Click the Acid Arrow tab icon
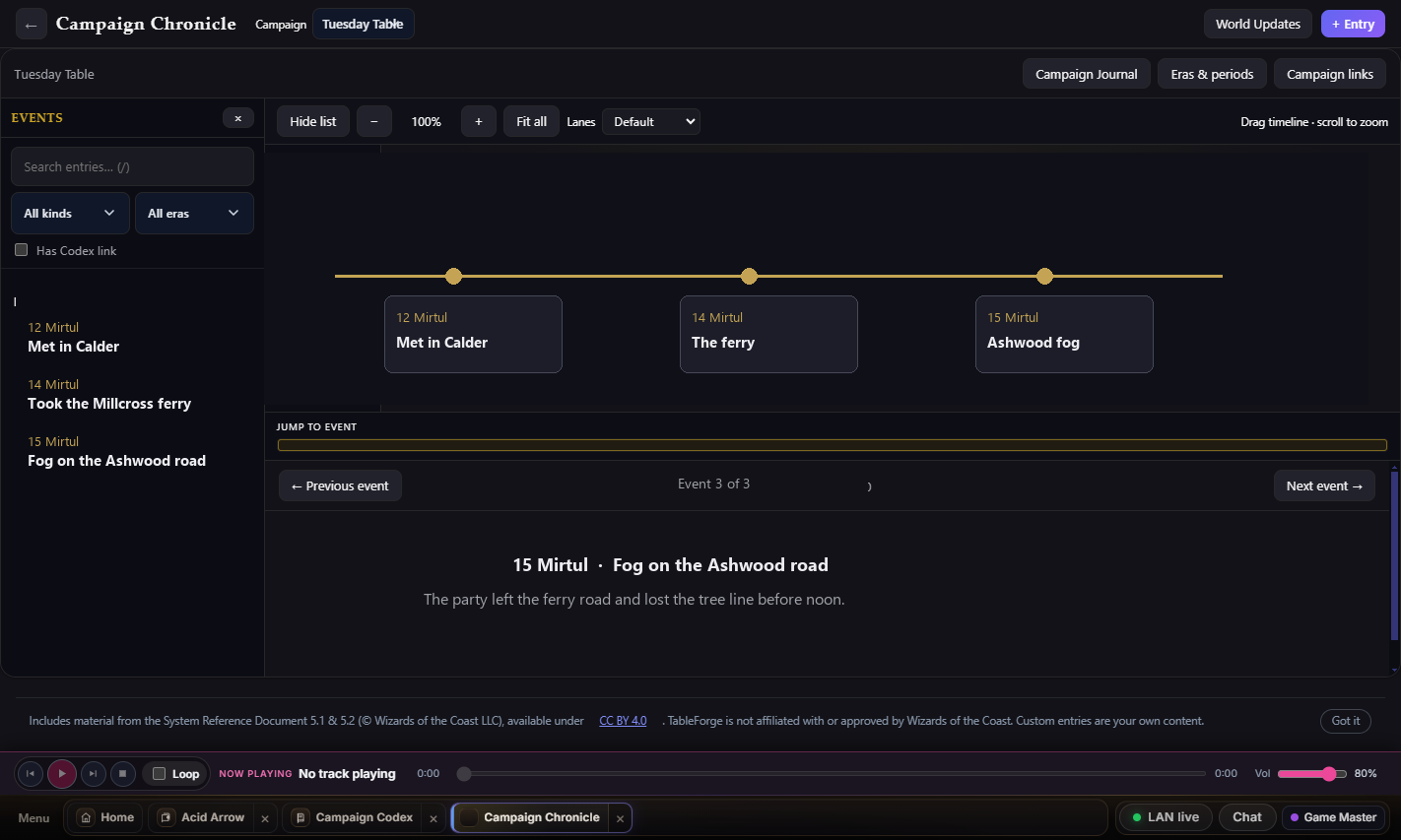Screen dimensions: 1401x840 click(x=166, y=817)
